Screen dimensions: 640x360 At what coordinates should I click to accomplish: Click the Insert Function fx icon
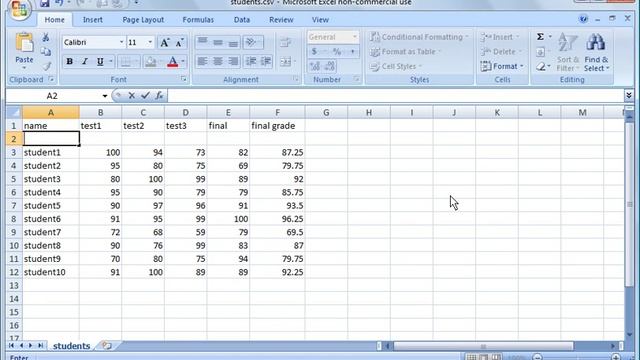tap(159, 96)
